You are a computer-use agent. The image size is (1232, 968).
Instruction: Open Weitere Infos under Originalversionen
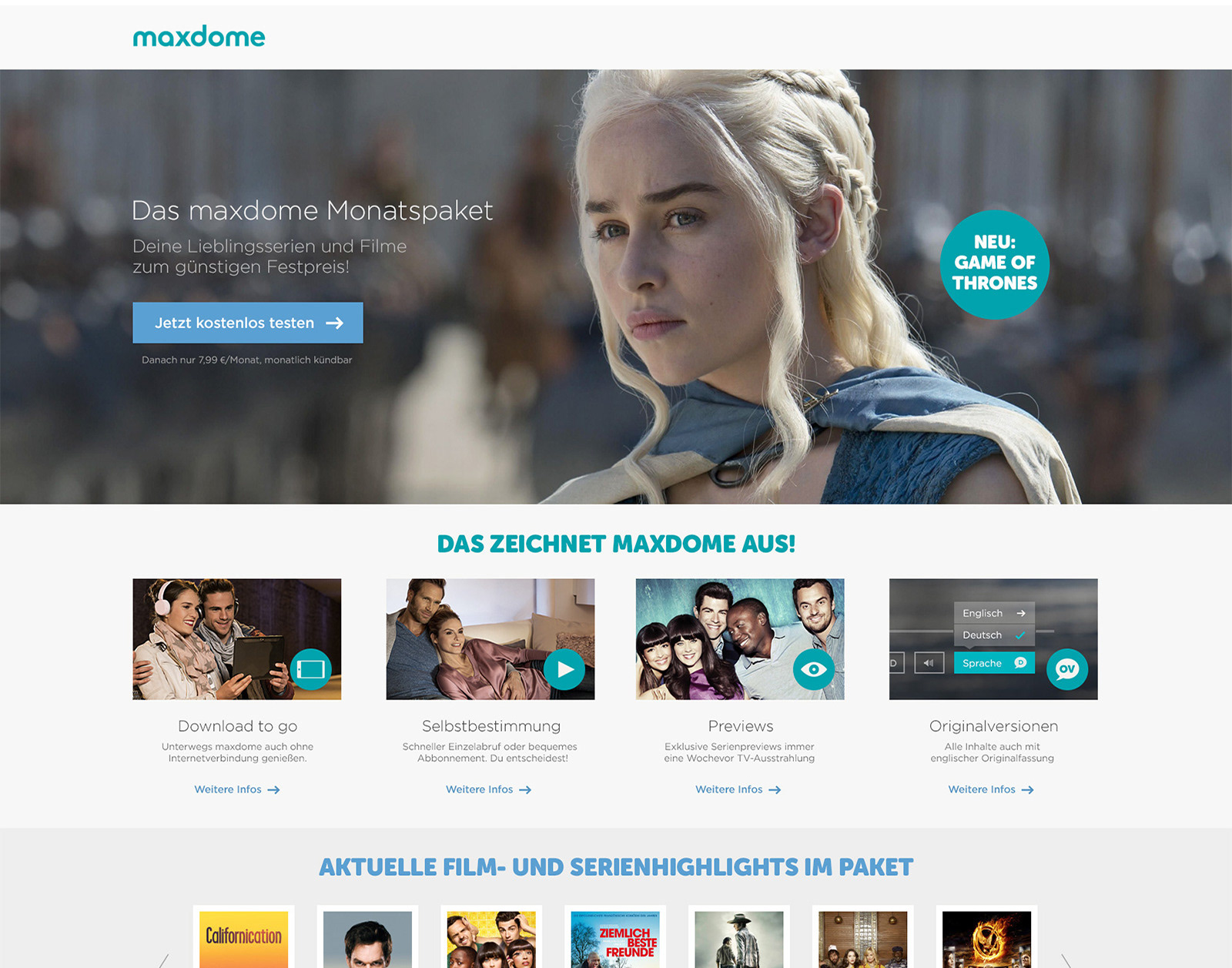991,789
